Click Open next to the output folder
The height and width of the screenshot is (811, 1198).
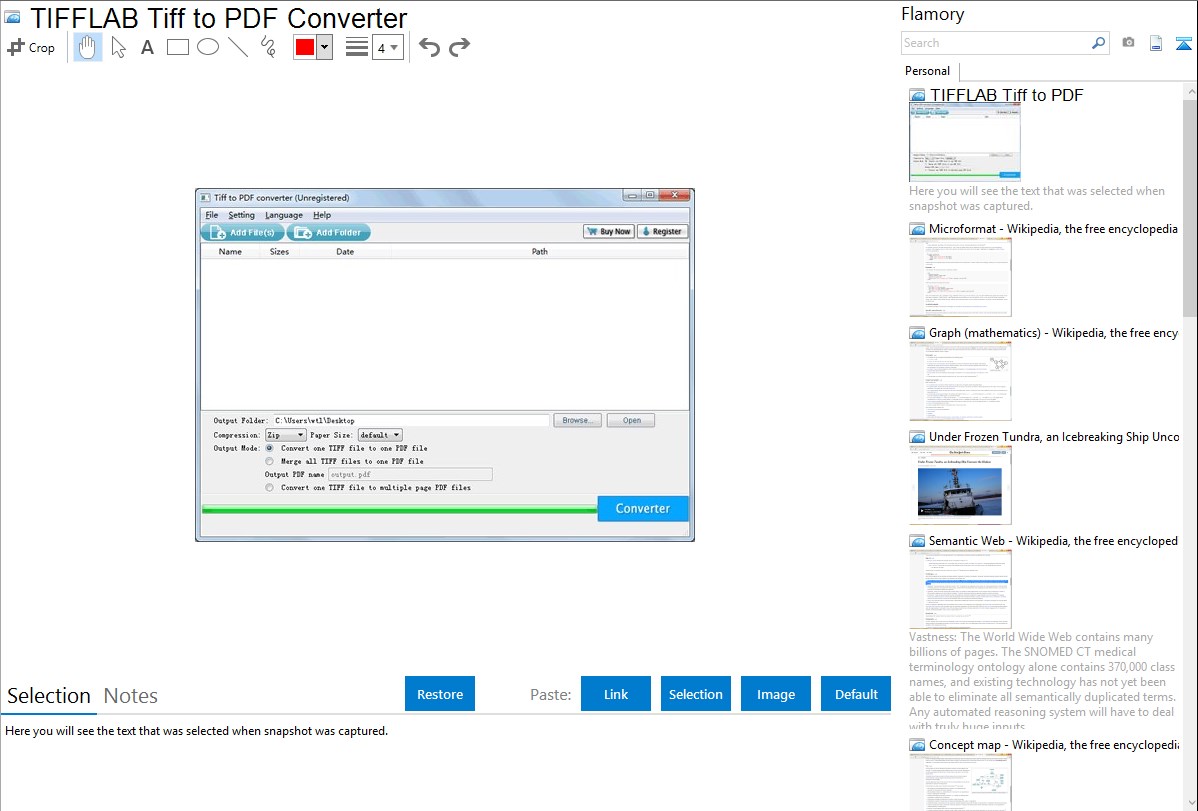[631, 420]
